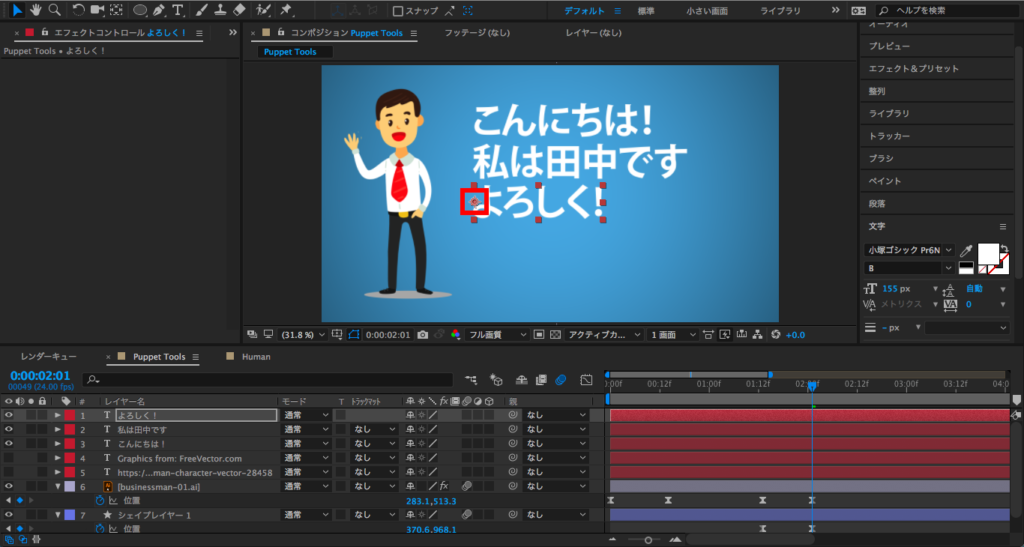Open the トラッカー panel

click(889, 136)
